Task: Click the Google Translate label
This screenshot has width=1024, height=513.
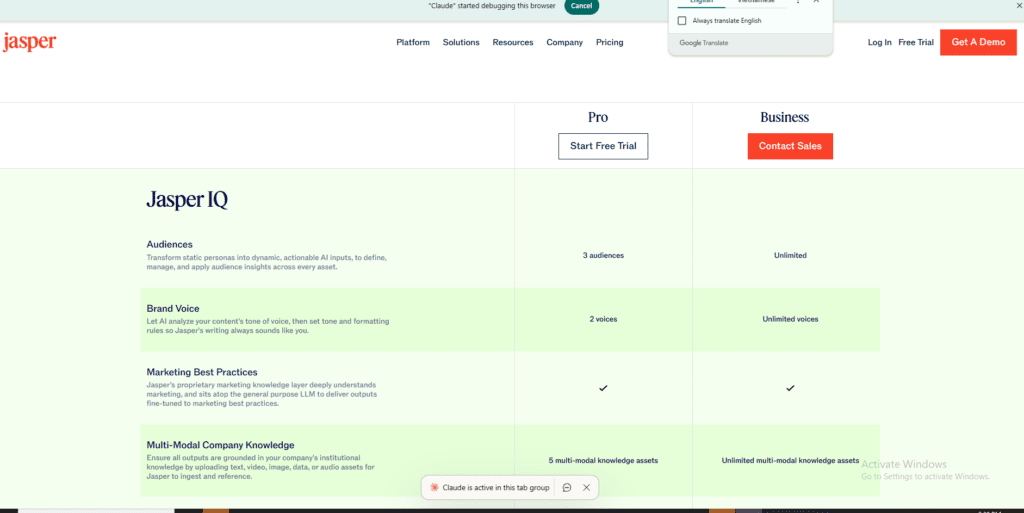Action: [703, 43]
